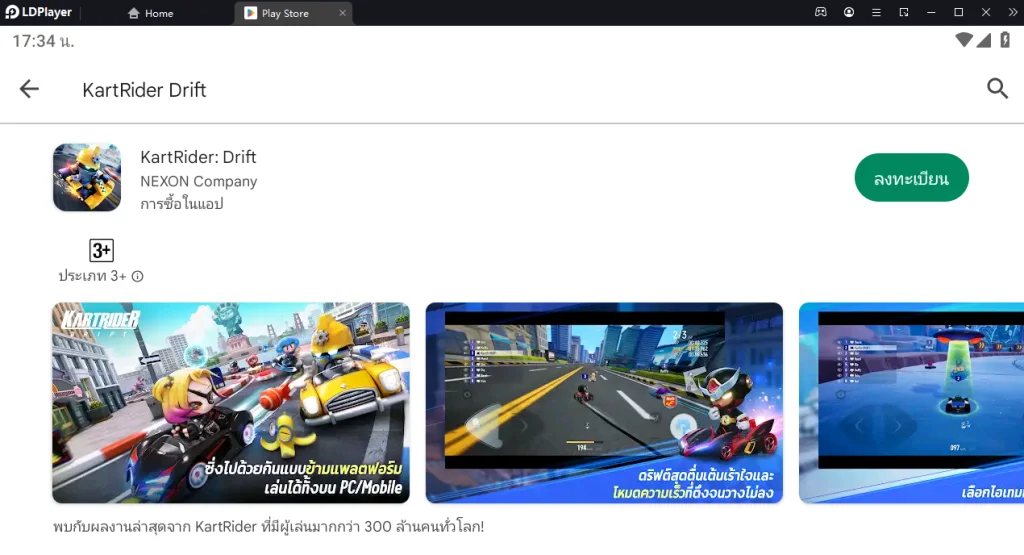The height and width of the screenshot is (555, 1024).
Task: Open third screenshot with blue UFO track
Action: [911, 403]
